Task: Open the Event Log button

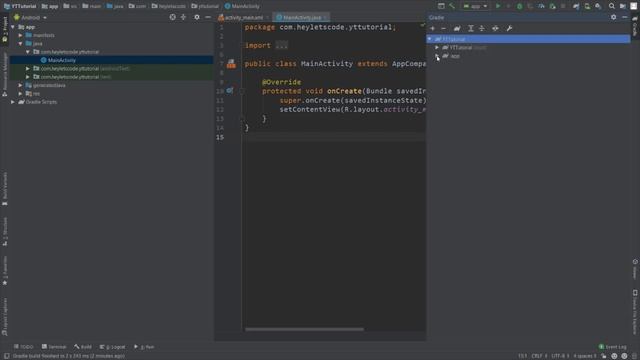Action: pos(612,347)
